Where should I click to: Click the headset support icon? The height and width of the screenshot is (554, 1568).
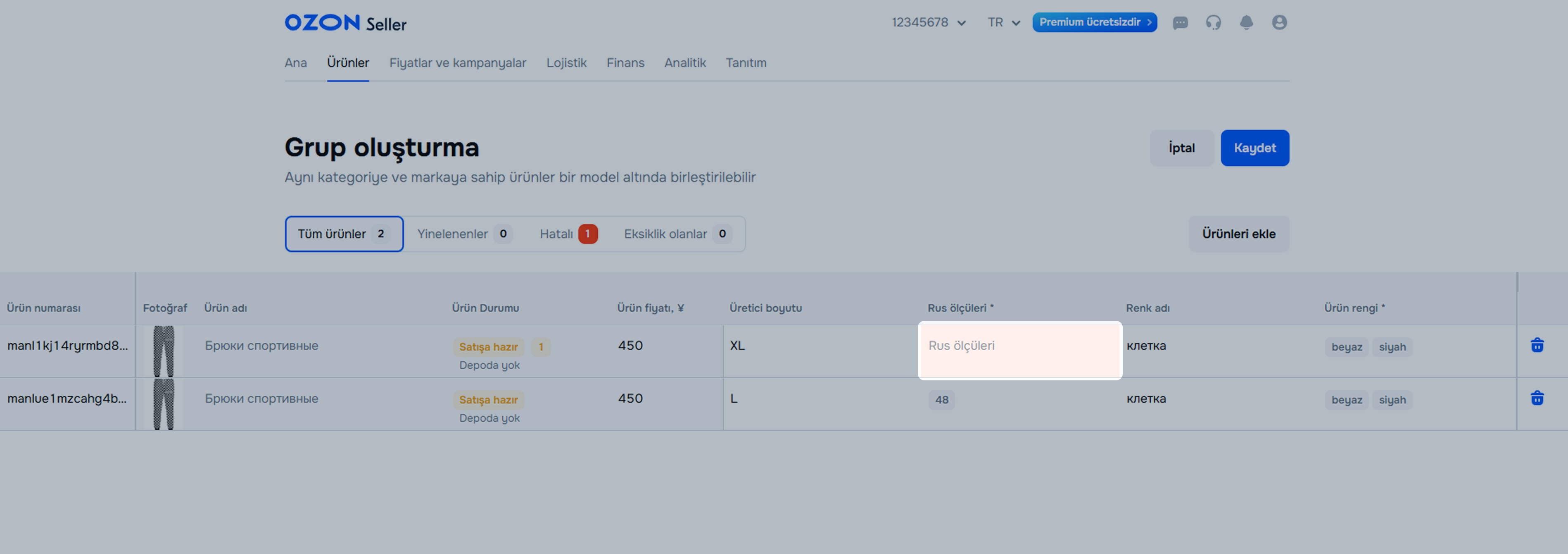pos(1213,23)
